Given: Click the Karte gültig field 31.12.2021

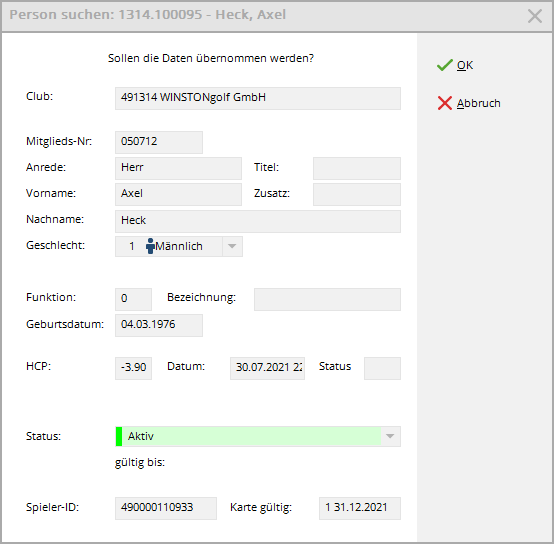Looking at the screenshot, I should (x=360, y=508).
